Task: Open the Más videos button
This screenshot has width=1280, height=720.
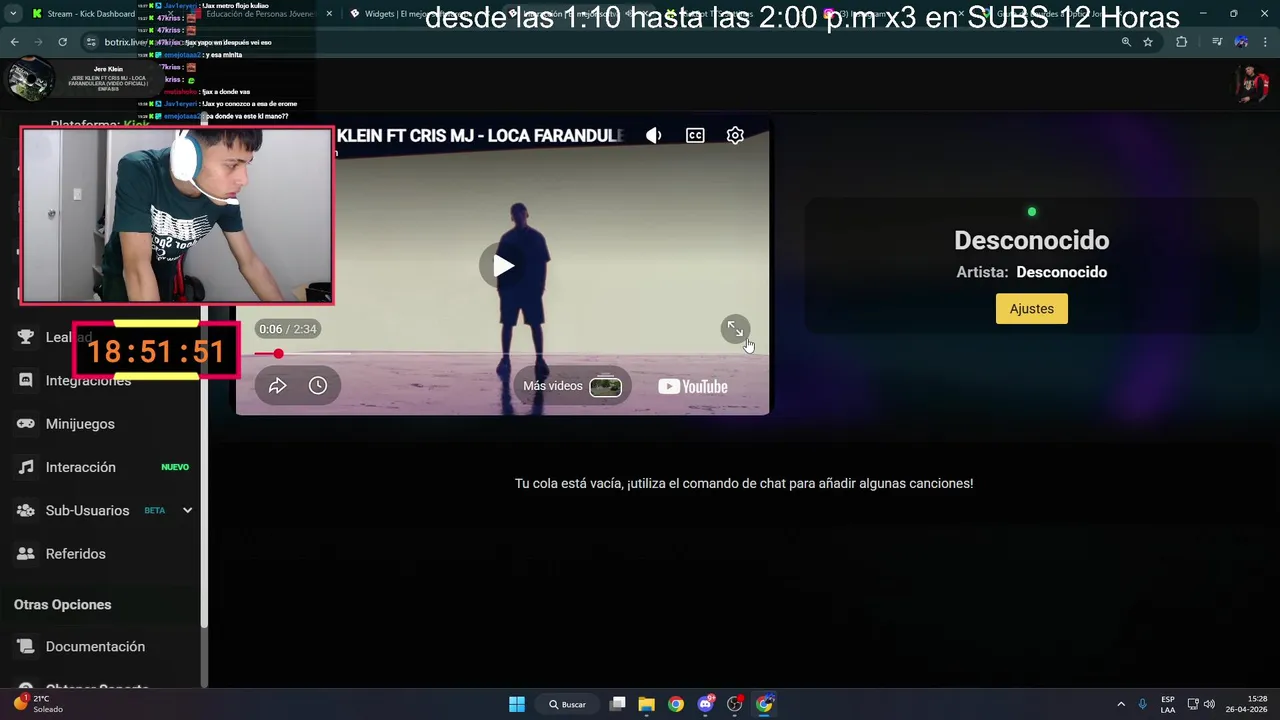Action: [x=572, y=386]
